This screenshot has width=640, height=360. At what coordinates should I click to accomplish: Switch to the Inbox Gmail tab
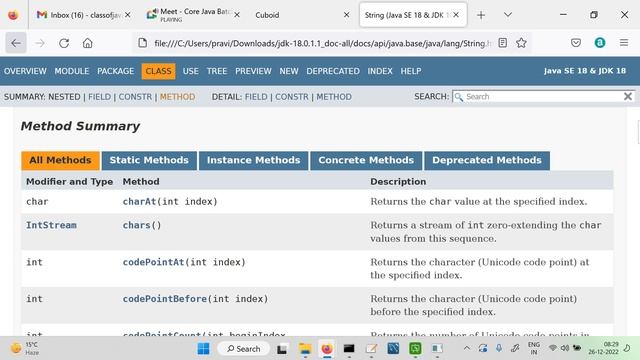(84, 15)
